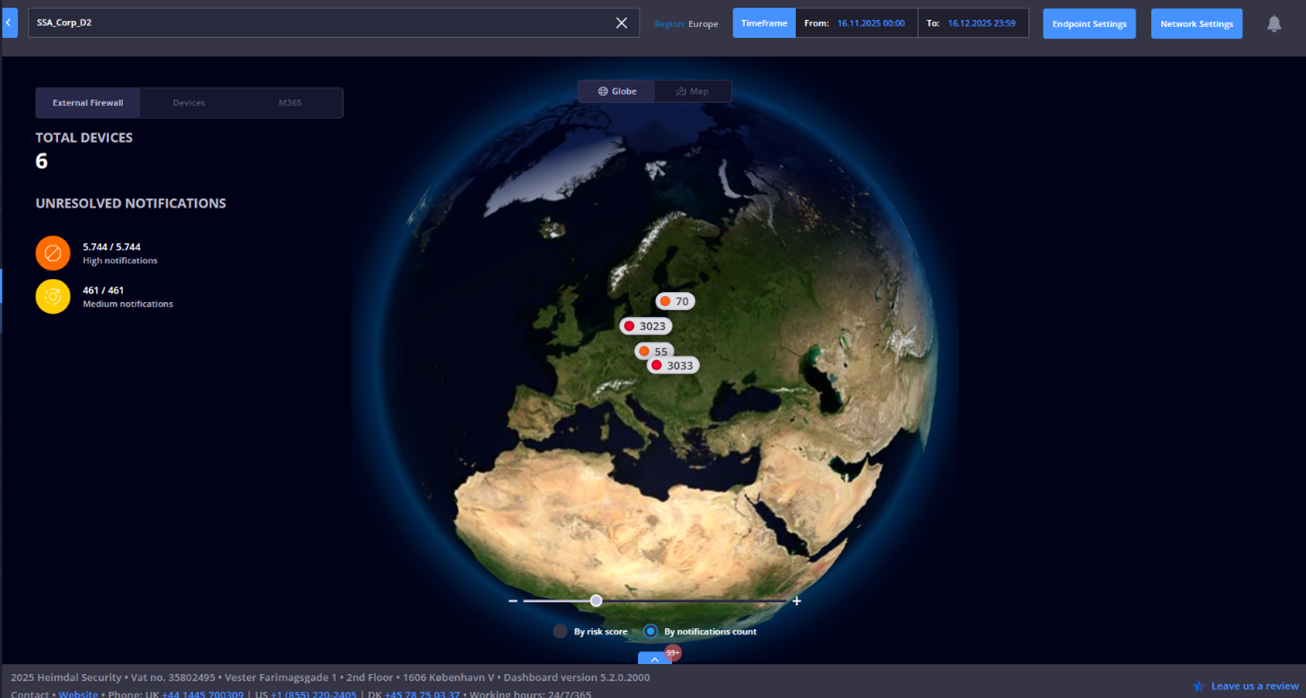Select the globe marker showing 70

coord(675,301)
